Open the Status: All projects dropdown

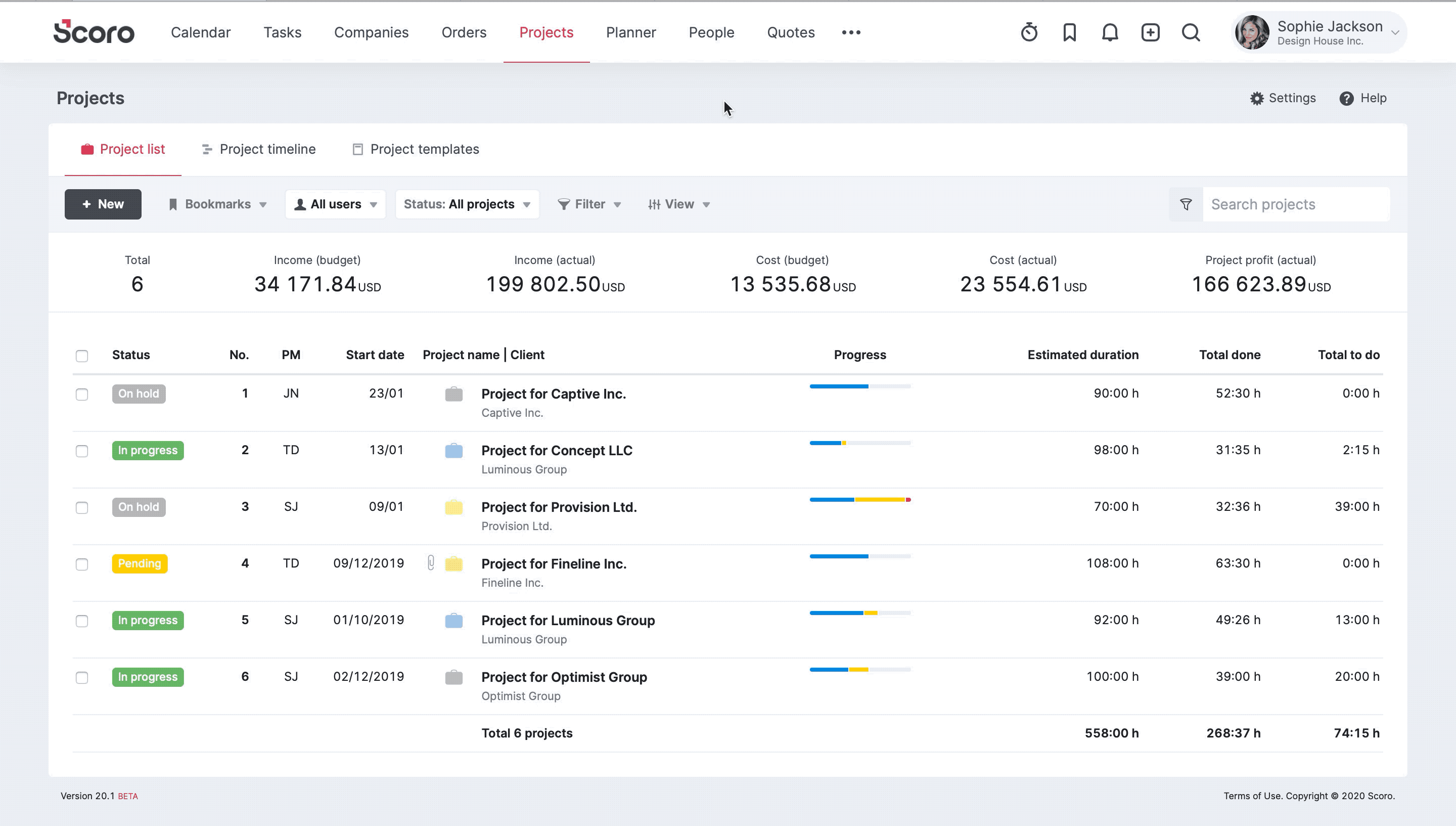pos(467,204)
